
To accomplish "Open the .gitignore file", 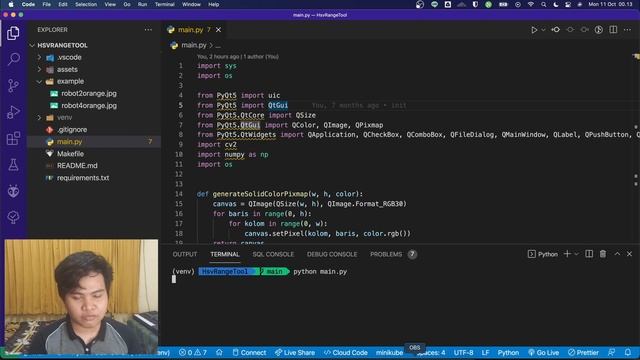I will 72,129.
